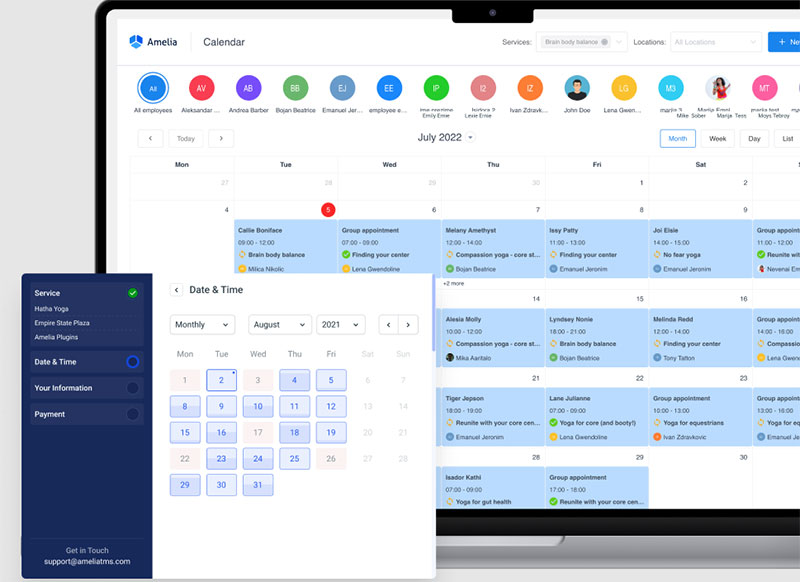The height and width of the screenshot is (582, 800).
Task: Open Lyndsey Nonie appointment card
Action: pos(597,338)
